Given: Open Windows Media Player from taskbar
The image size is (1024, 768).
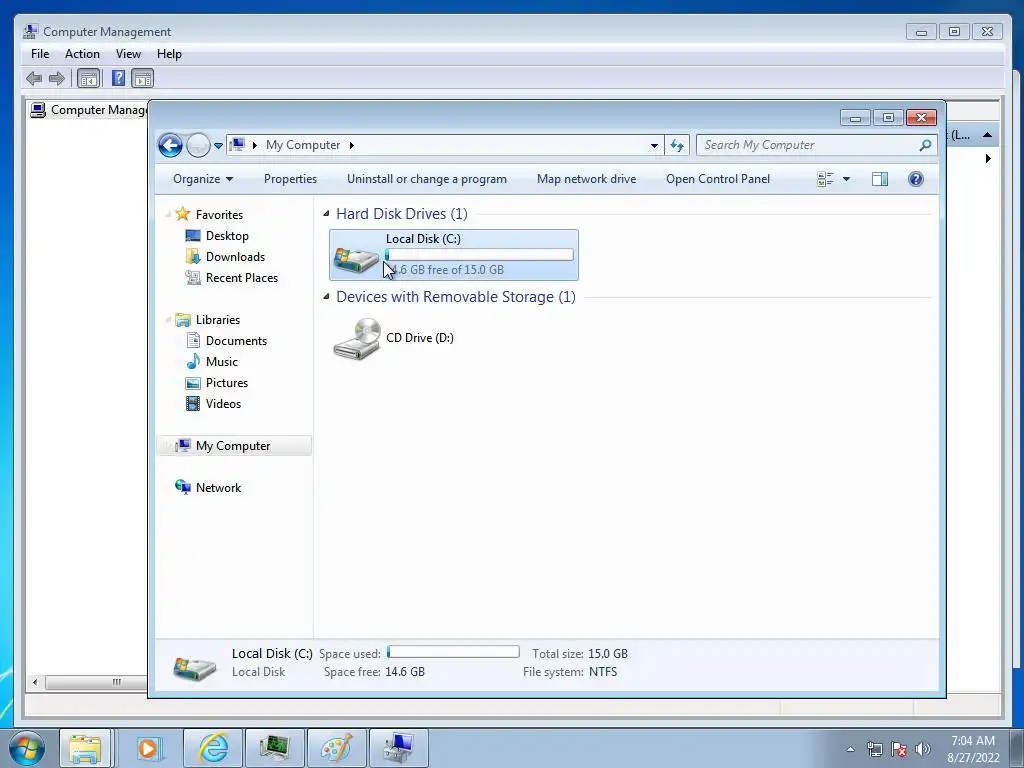Looking at the screenshot, I should (148, 748).
